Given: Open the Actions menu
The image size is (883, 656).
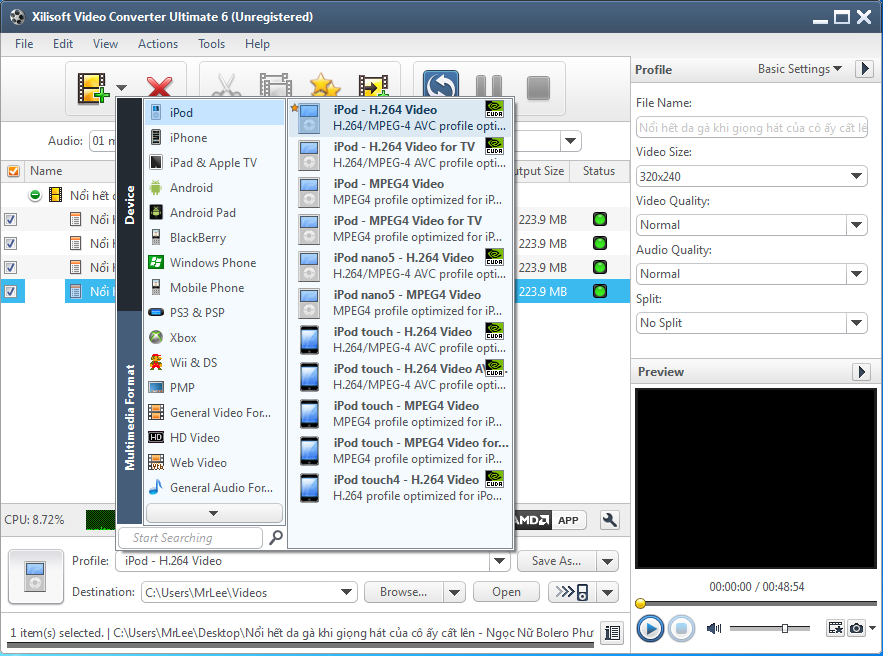Looking at the screenshot, I should click(x=158, y=44).
